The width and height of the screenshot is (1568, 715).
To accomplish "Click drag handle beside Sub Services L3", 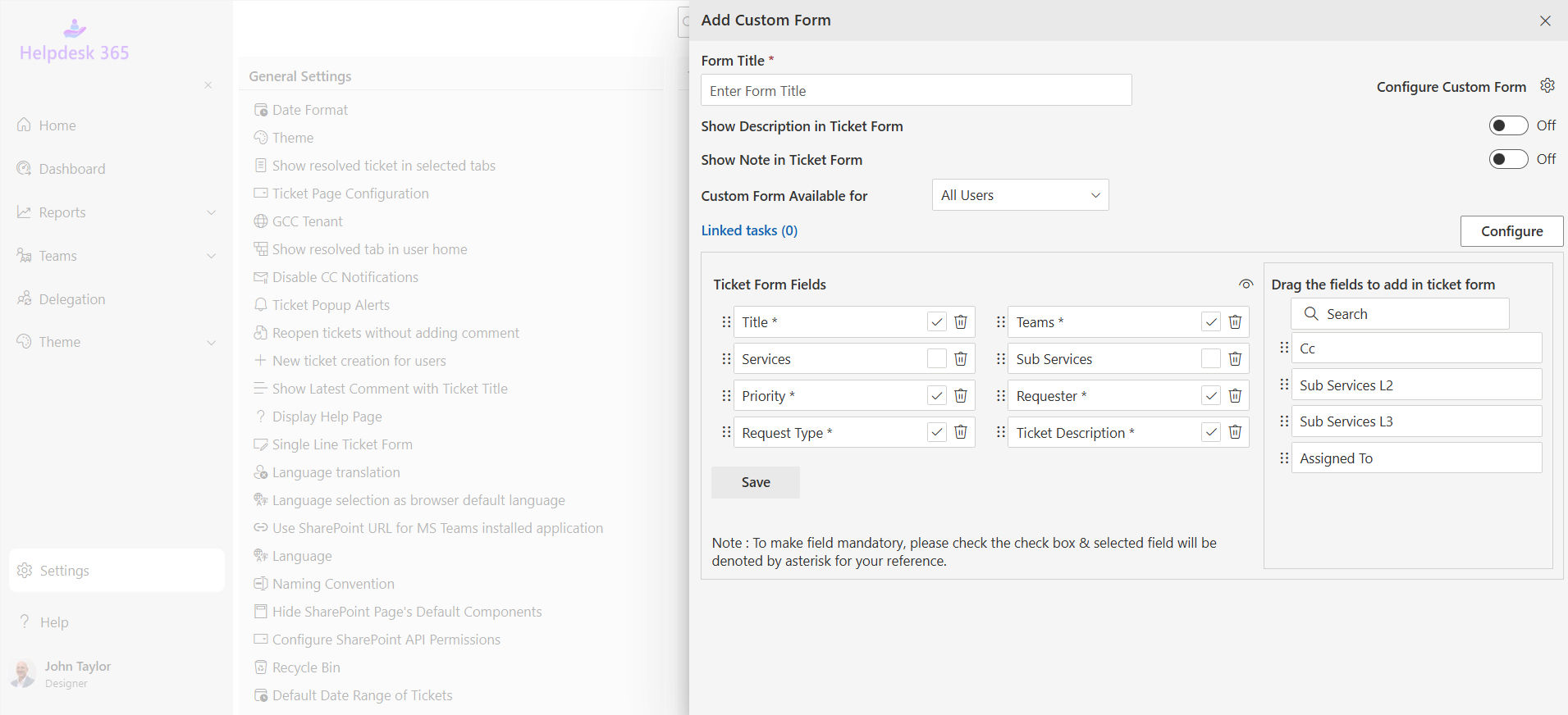I will point(1284,421).
